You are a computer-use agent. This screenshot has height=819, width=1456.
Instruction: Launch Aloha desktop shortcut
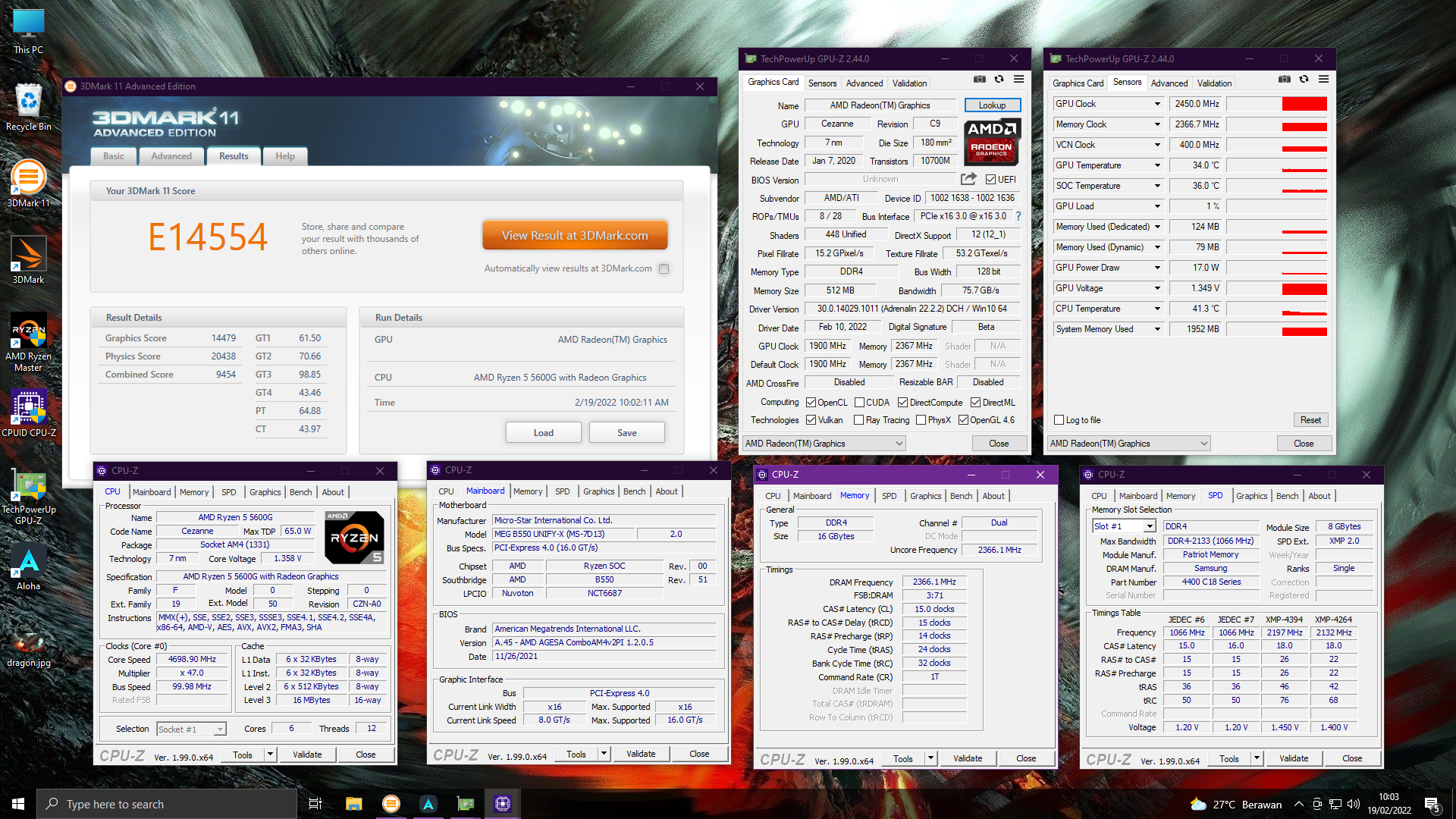coord(28,567)
